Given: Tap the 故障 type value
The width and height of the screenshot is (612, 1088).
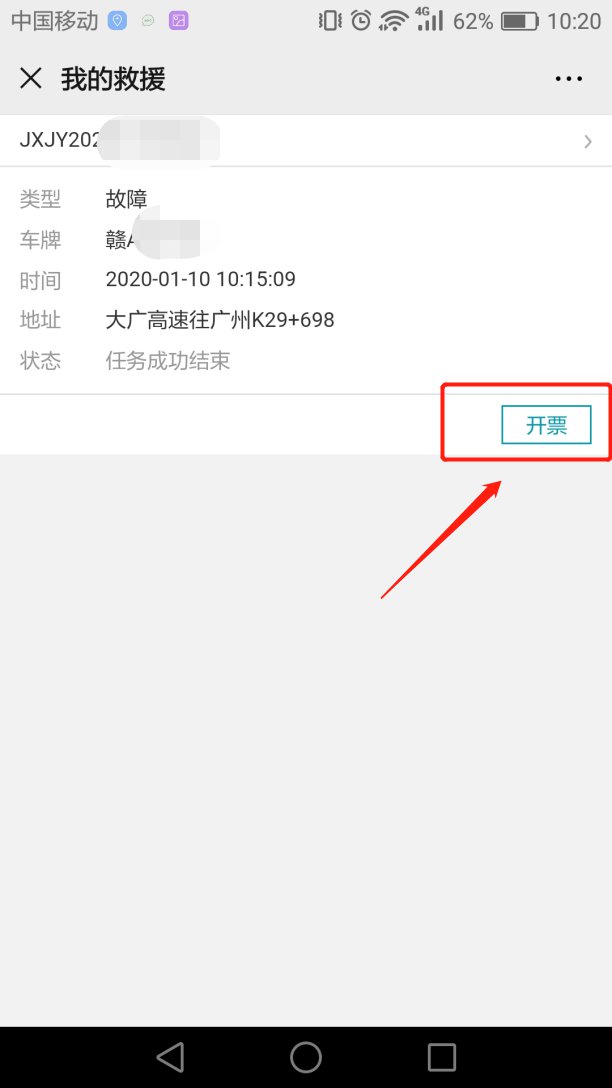Looking at the screenshot, I should click(x=126, y=199).
